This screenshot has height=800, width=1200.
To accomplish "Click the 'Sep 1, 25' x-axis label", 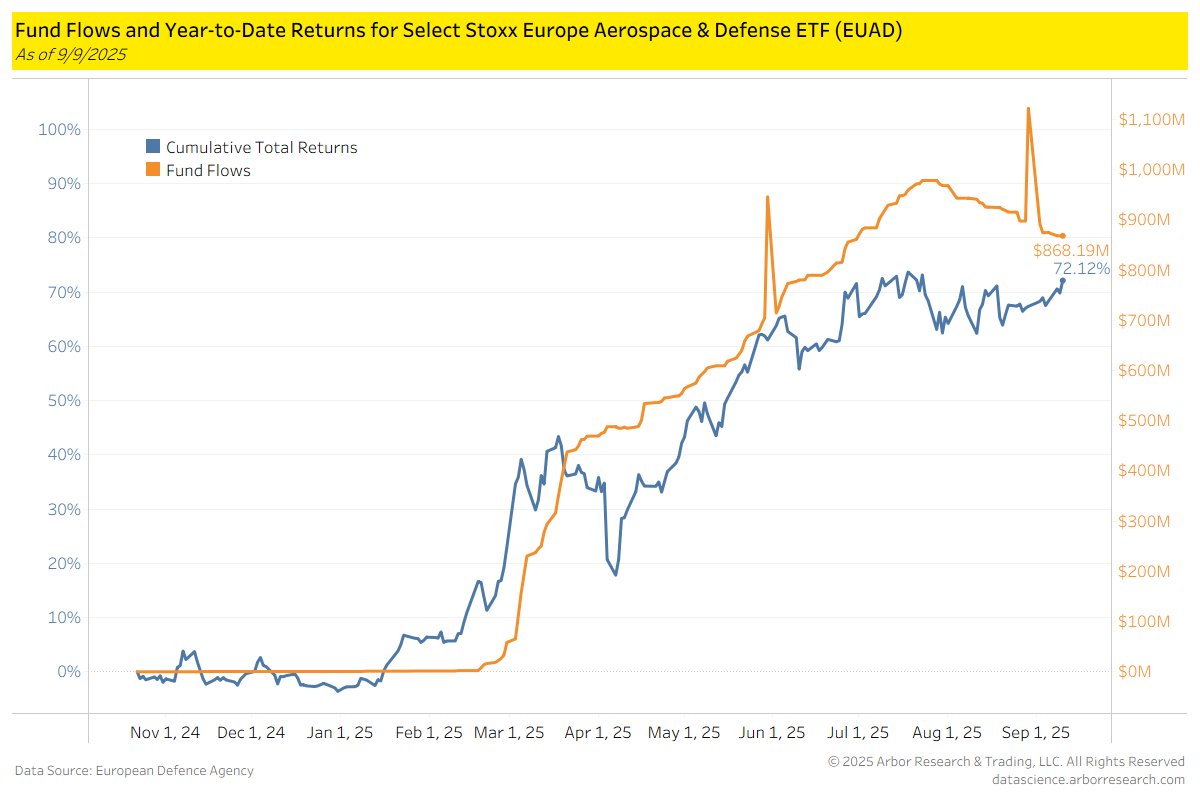I will tap(1036, 732).
